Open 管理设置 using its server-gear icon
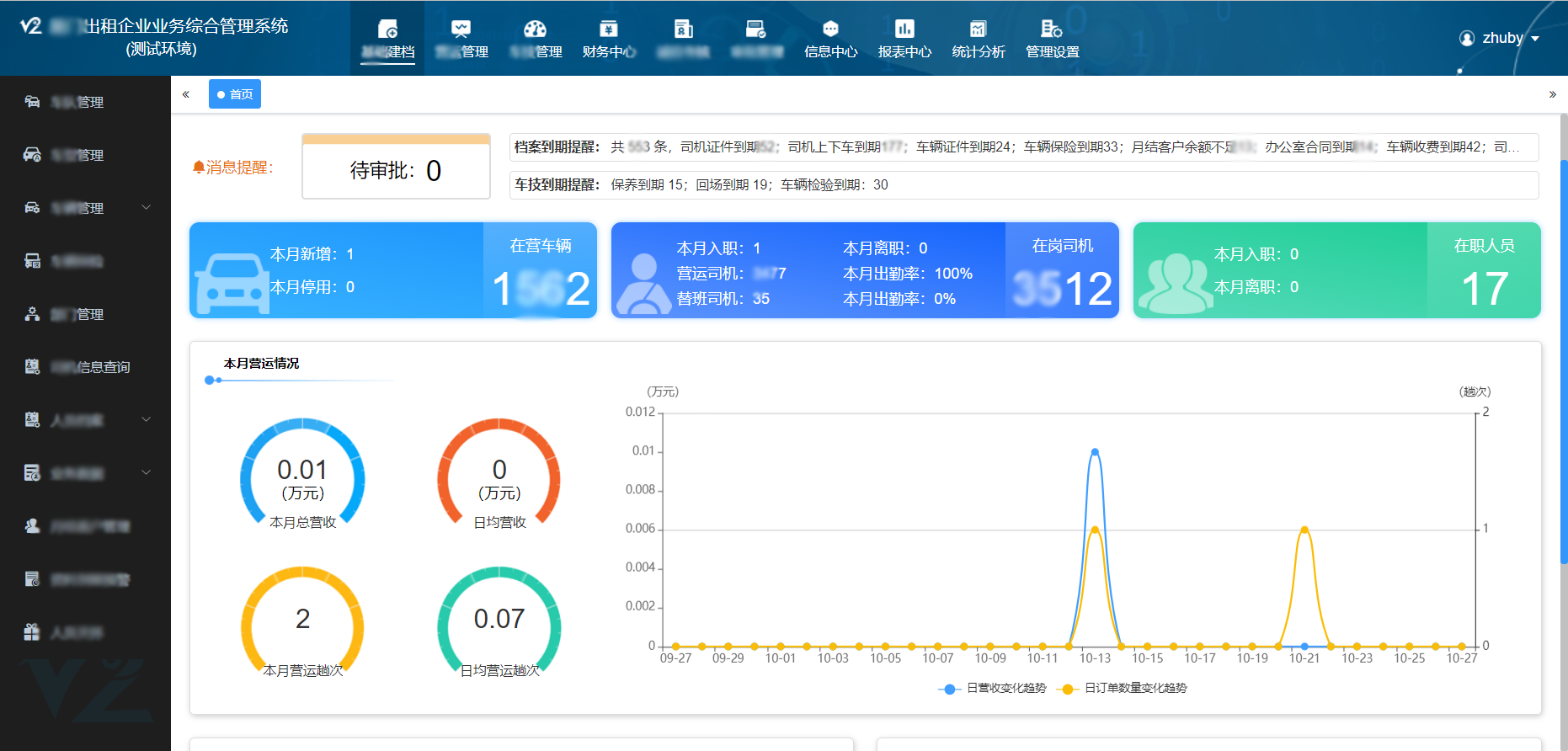1568x751 pixels. coord(1051,29)
